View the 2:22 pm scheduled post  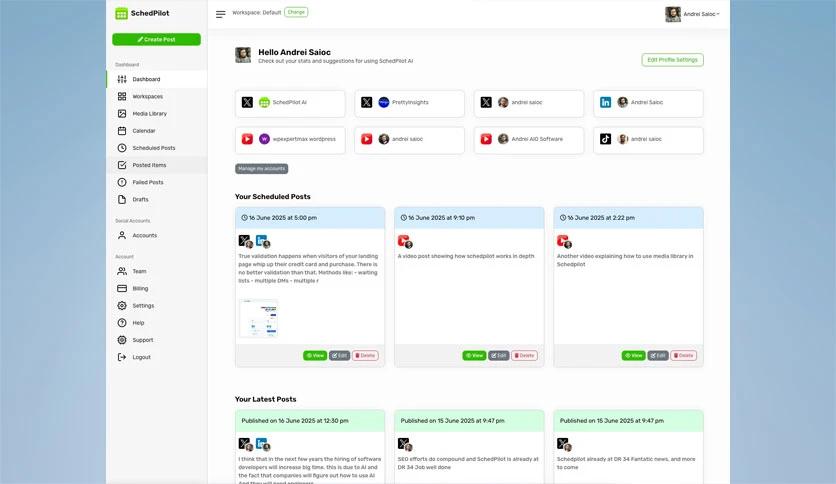(633, 356)
